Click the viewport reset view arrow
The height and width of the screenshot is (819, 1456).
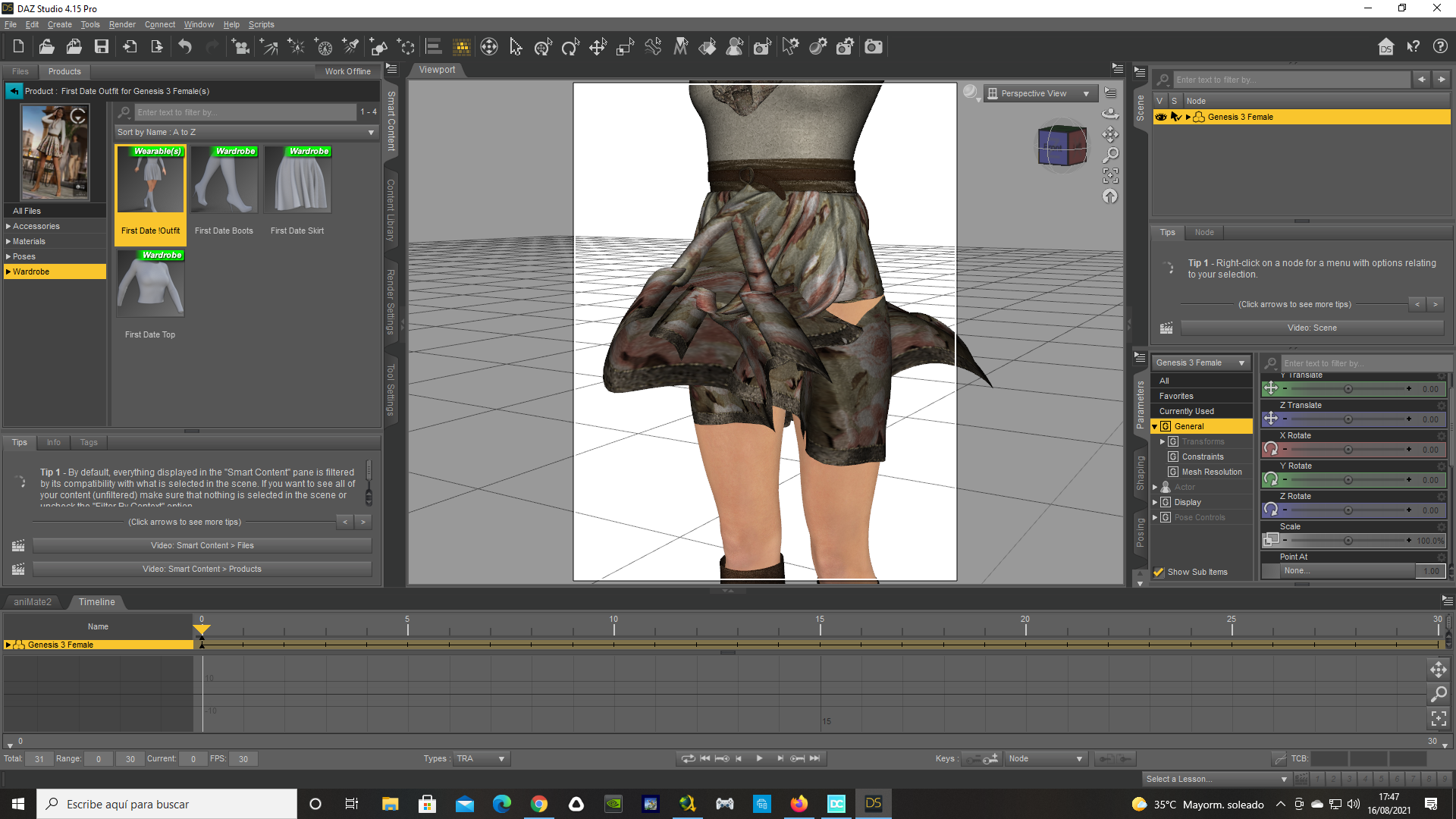click(1110, 196)
